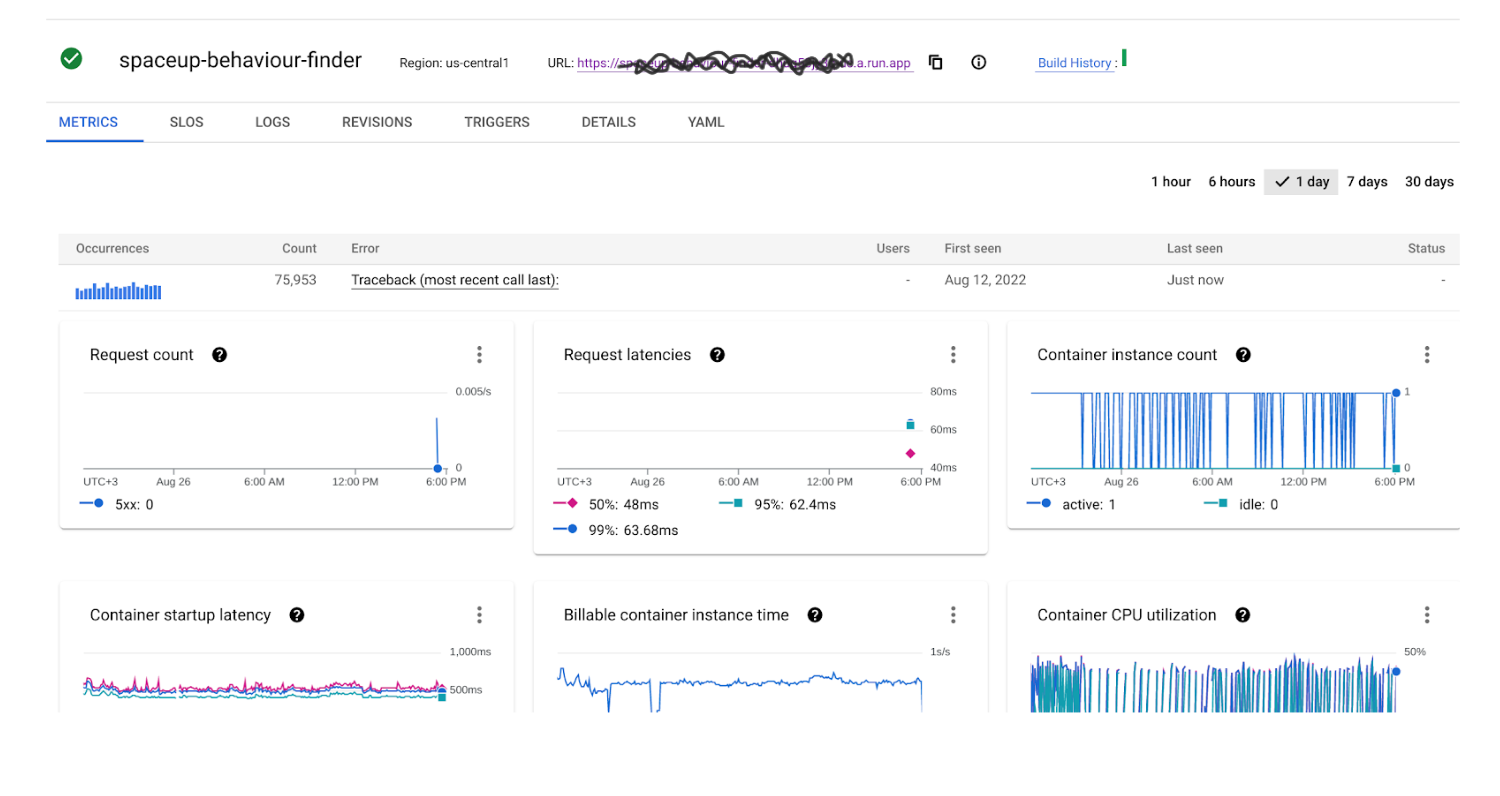Switch to the REVISIONS tab

click(377, 122)
